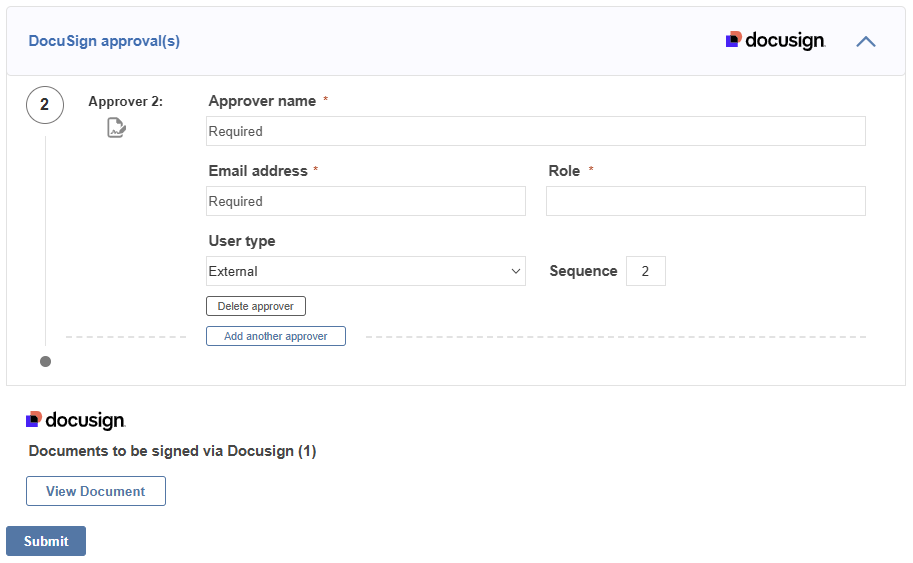Submit the approval form
The width and height of the screenshot is (913, 563).
click(x=46, y=541)
